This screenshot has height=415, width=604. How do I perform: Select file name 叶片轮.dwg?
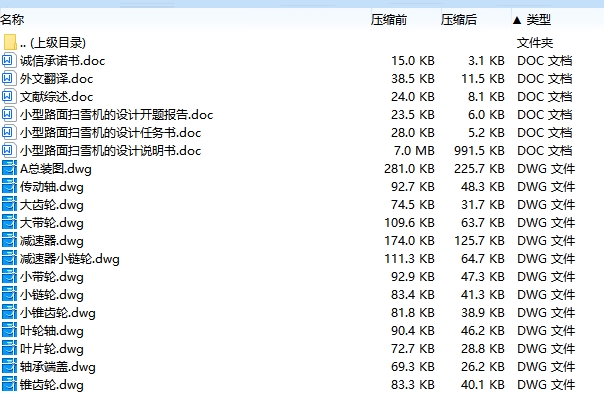[52, 348]
